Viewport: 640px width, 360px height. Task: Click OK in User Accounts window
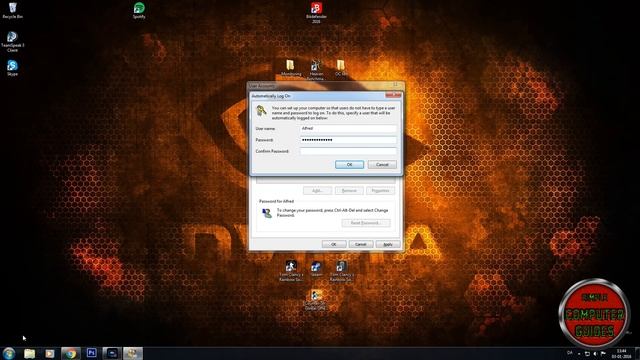coord(334,244)
